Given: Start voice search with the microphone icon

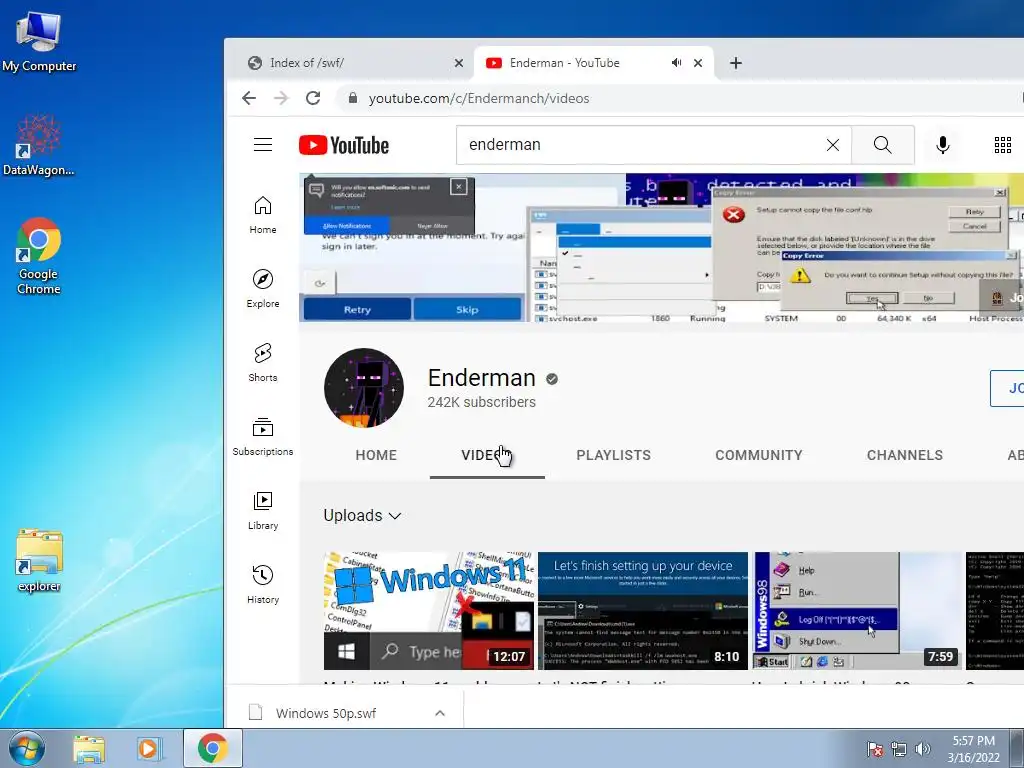Looking at the screenshot, I should [942, 145].
